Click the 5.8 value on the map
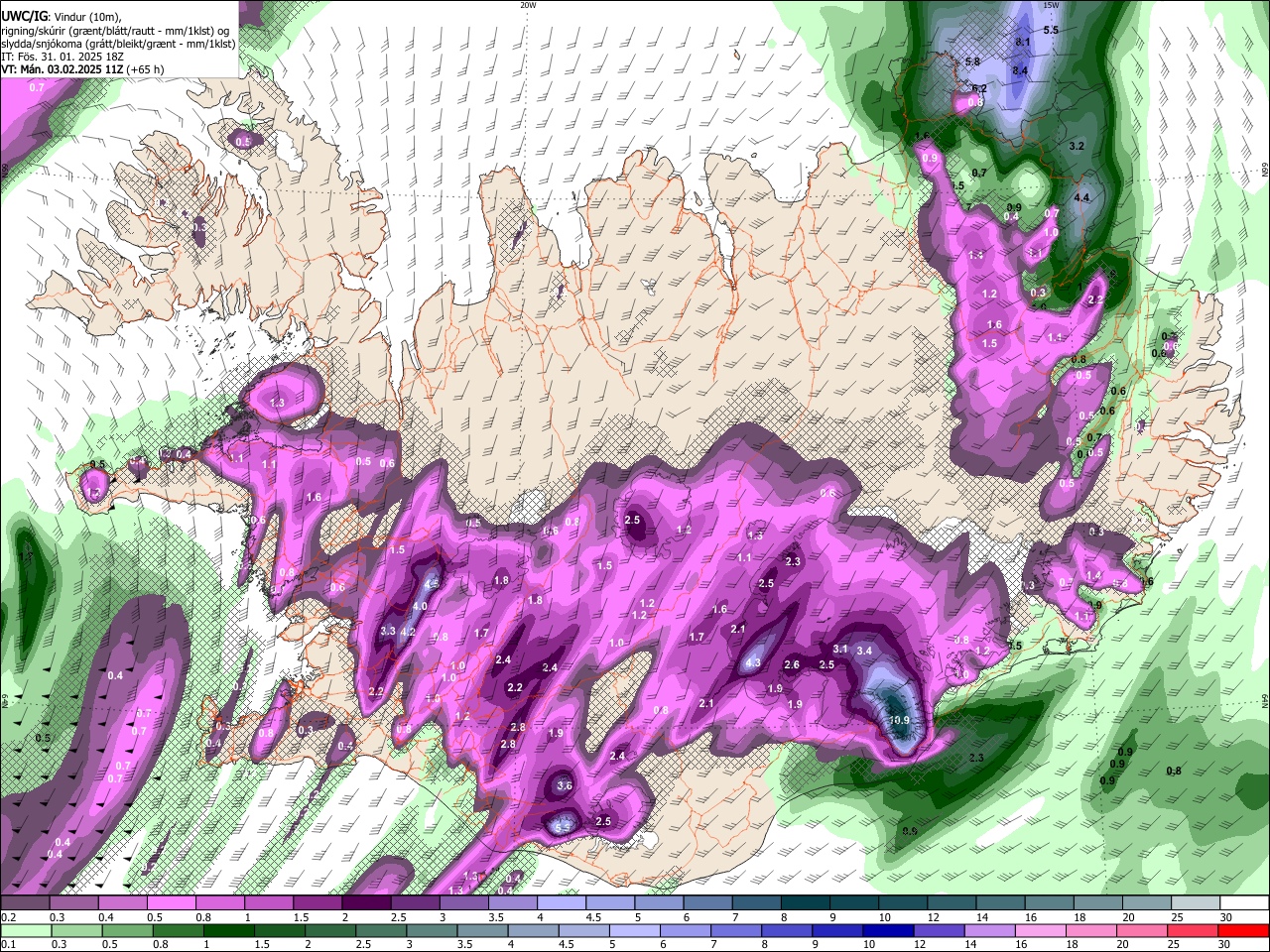The image size is (1270, 952). 972,61
